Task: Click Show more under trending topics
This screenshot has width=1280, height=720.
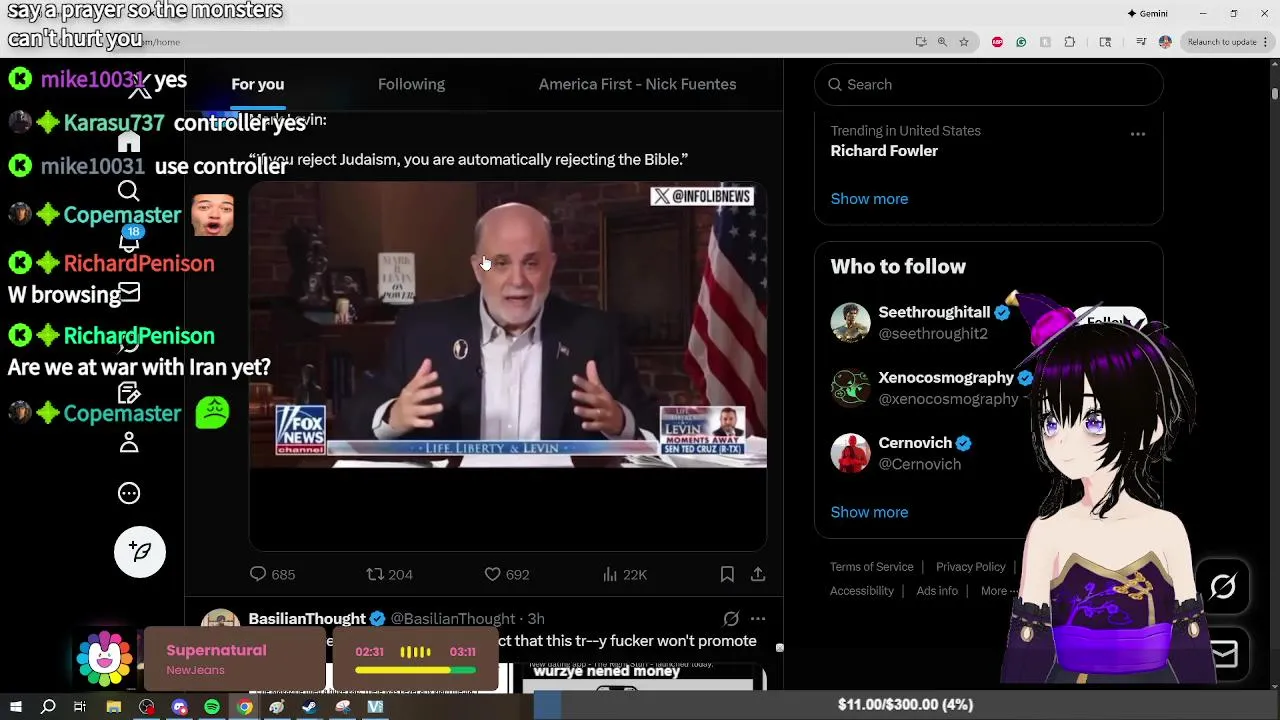Action: tap(869, 198)
